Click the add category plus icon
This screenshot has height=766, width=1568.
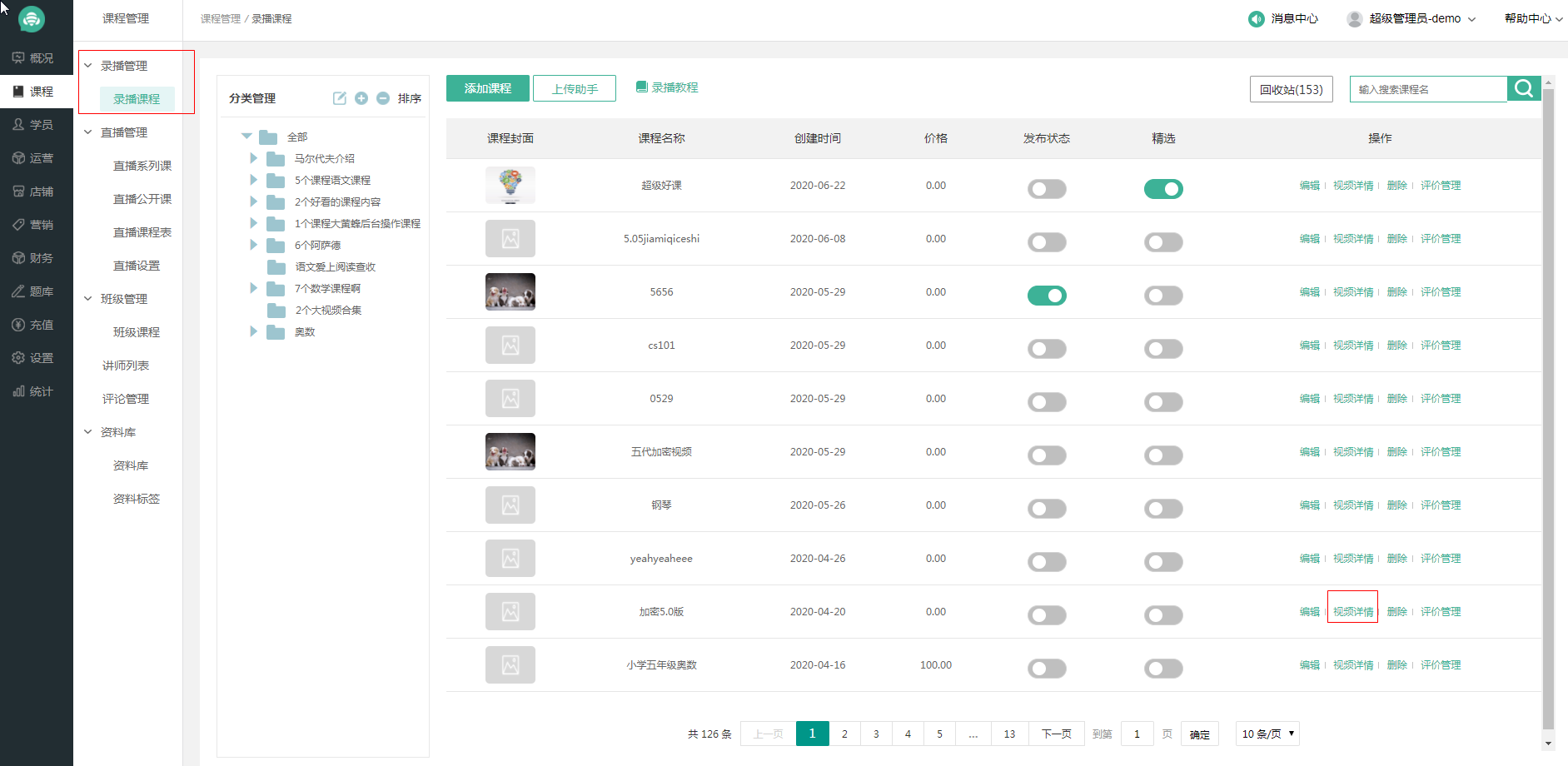361,98
